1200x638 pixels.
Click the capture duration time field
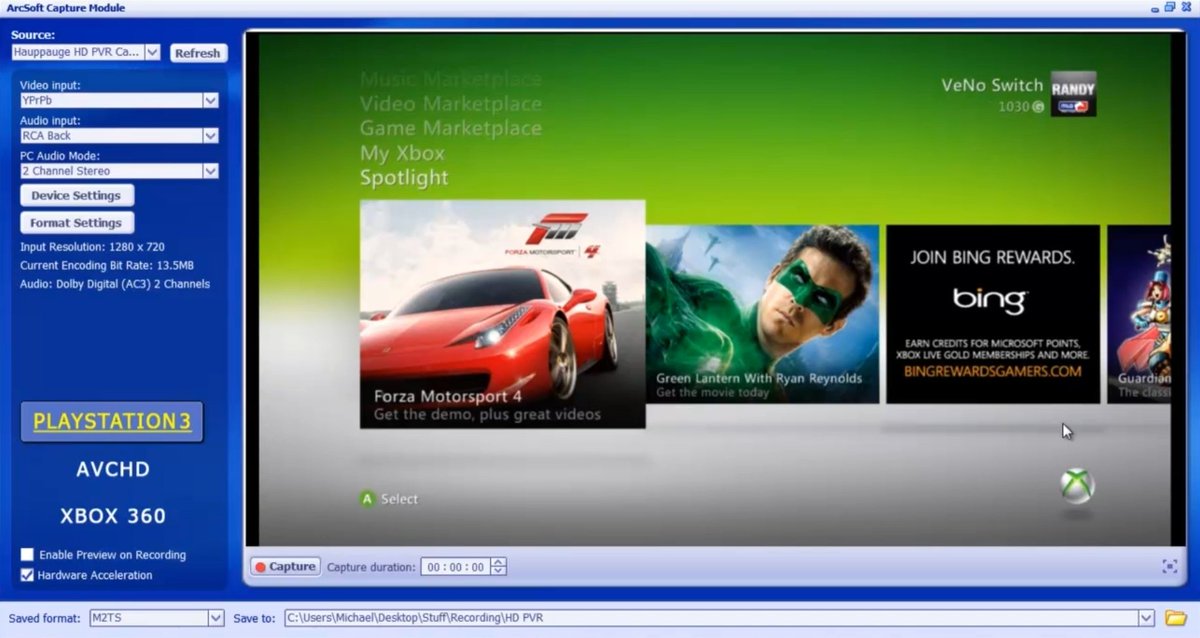click(x=455, y=567)
